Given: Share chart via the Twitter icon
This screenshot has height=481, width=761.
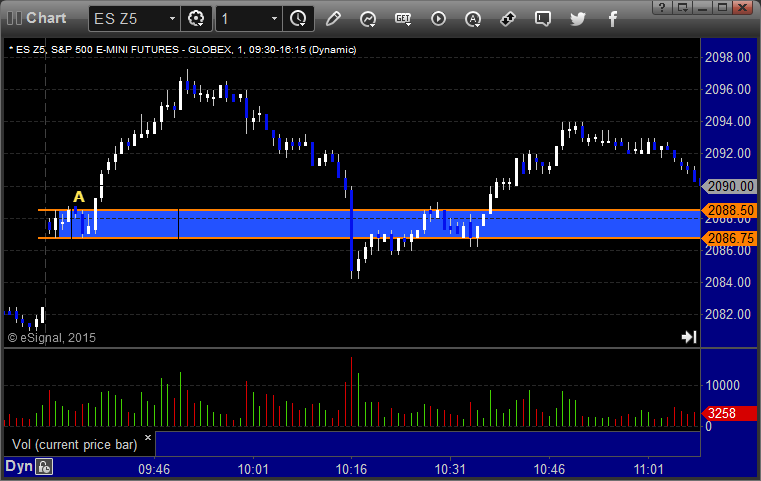Looking at the screenshot, I should pyautogui.click(x=578, y=19).
